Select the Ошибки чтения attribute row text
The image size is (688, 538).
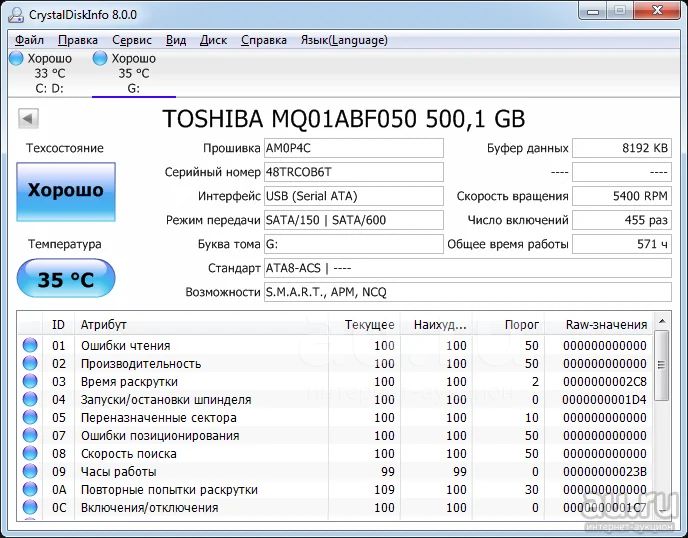tap(125, 346)
